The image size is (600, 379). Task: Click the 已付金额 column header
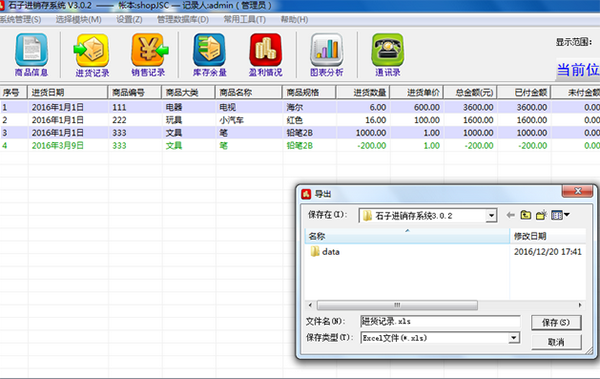pos(524,92)
